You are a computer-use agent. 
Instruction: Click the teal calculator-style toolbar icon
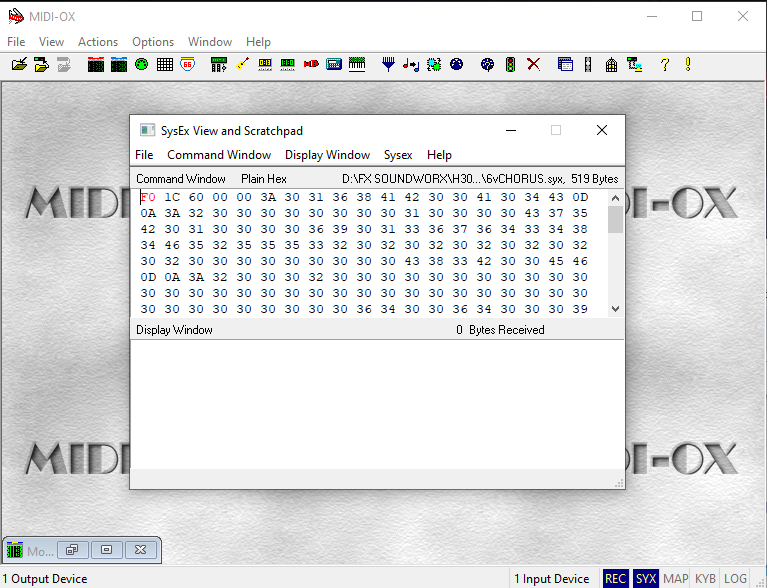click(x=334, y=64)
